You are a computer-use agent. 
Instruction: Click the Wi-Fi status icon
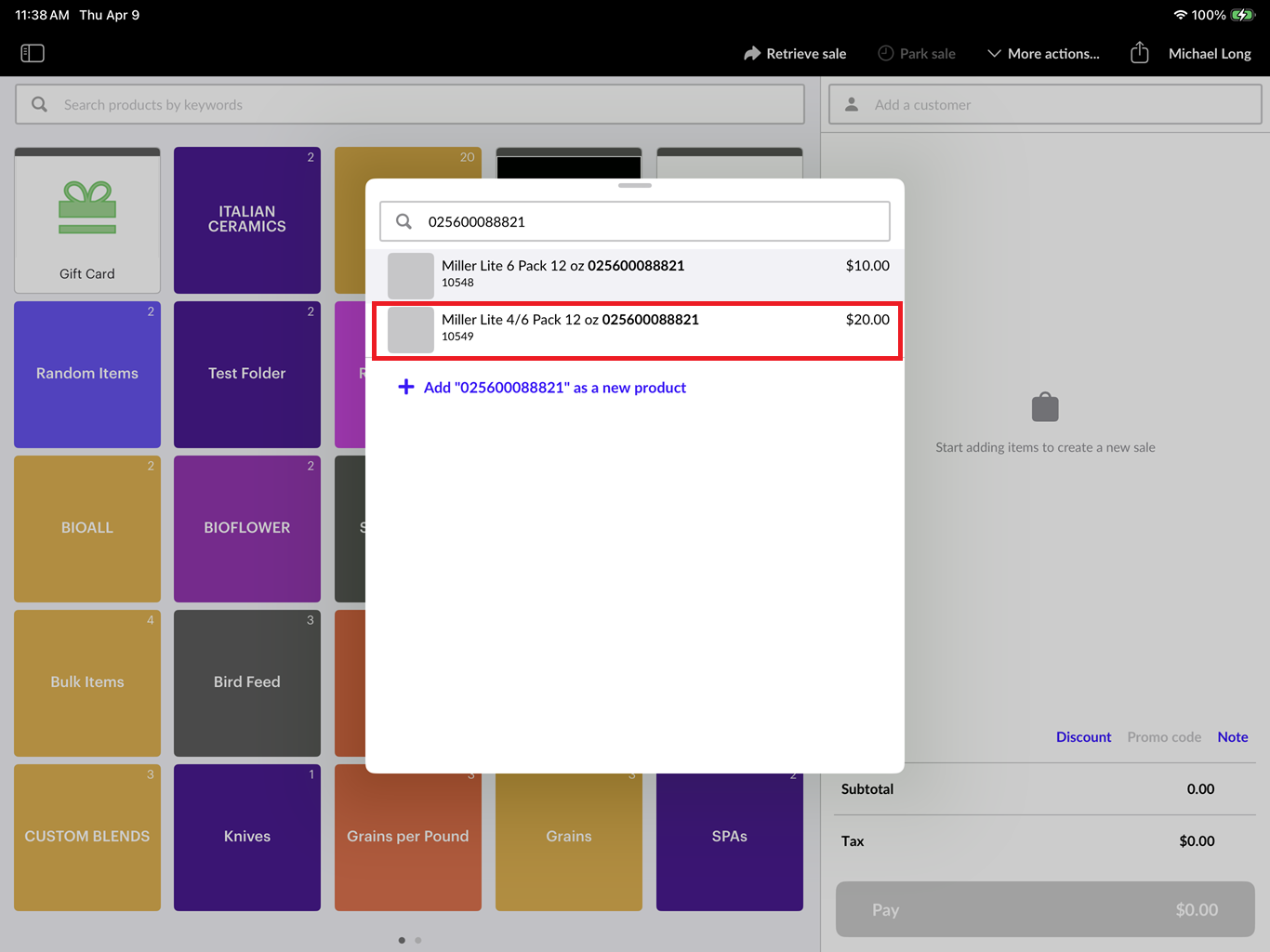[1181, 15]
